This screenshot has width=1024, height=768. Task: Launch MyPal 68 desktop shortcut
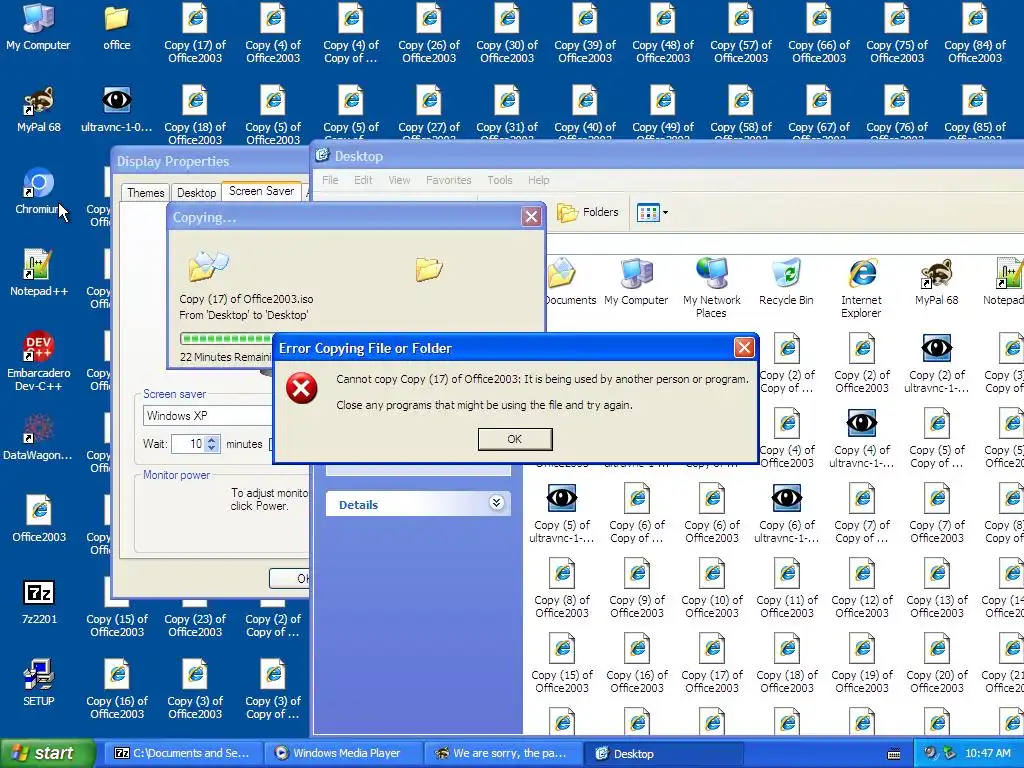(x=39, y=110)
